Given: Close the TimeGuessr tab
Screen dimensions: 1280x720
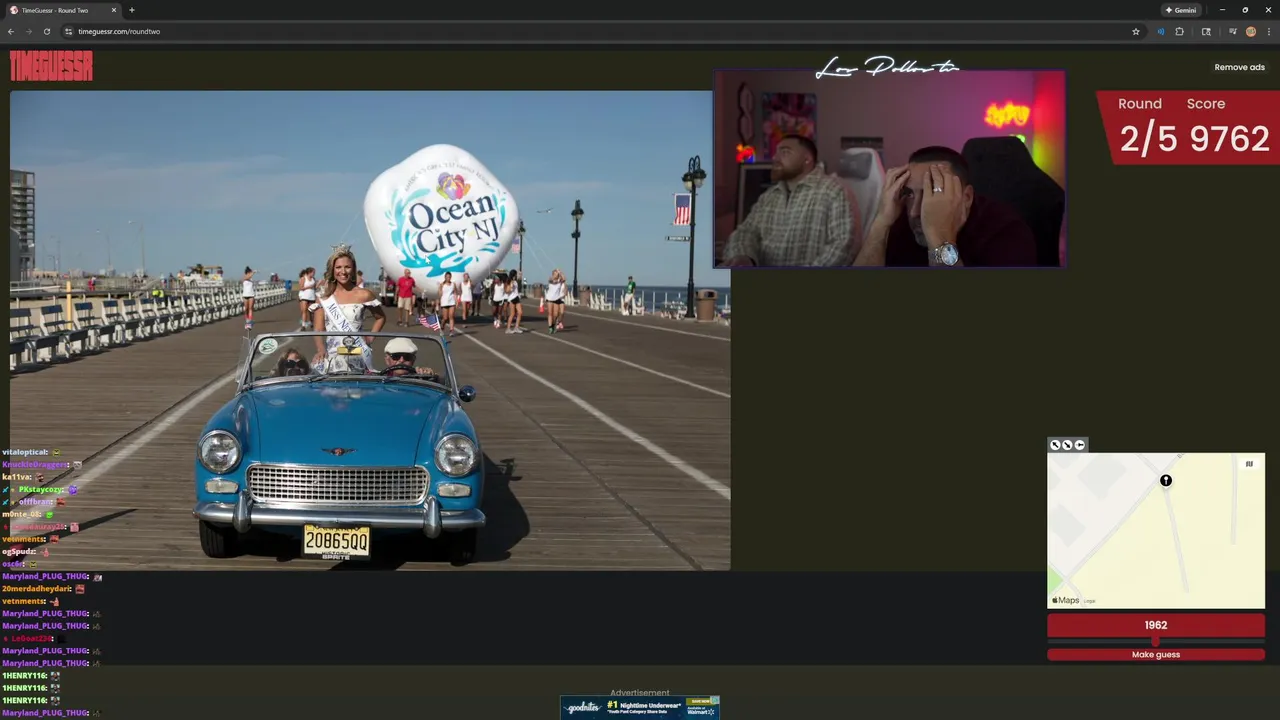Looking at the screenshot, I should tap(114, 10).
